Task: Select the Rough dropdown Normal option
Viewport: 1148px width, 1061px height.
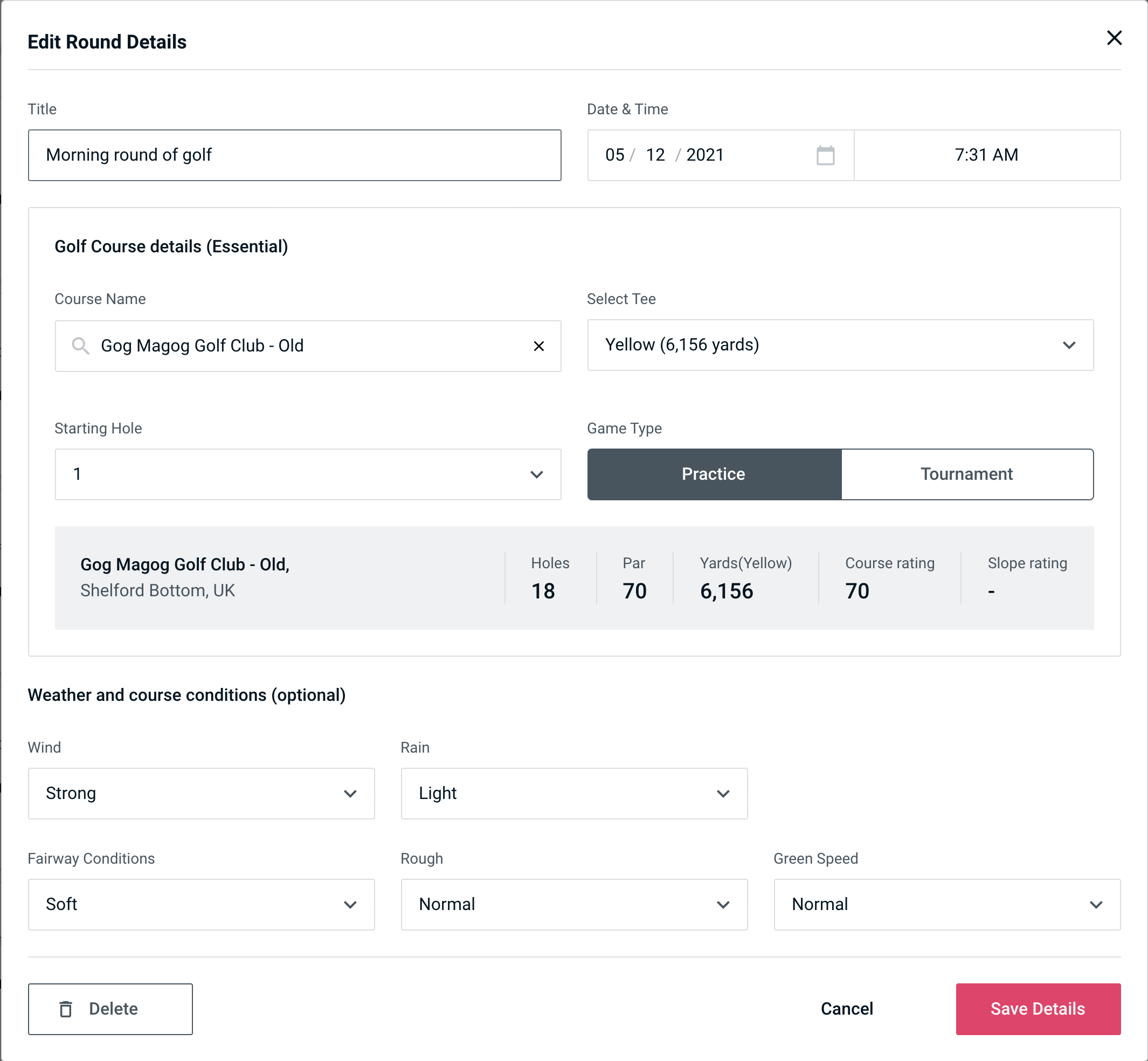Action: click(574, 904)
